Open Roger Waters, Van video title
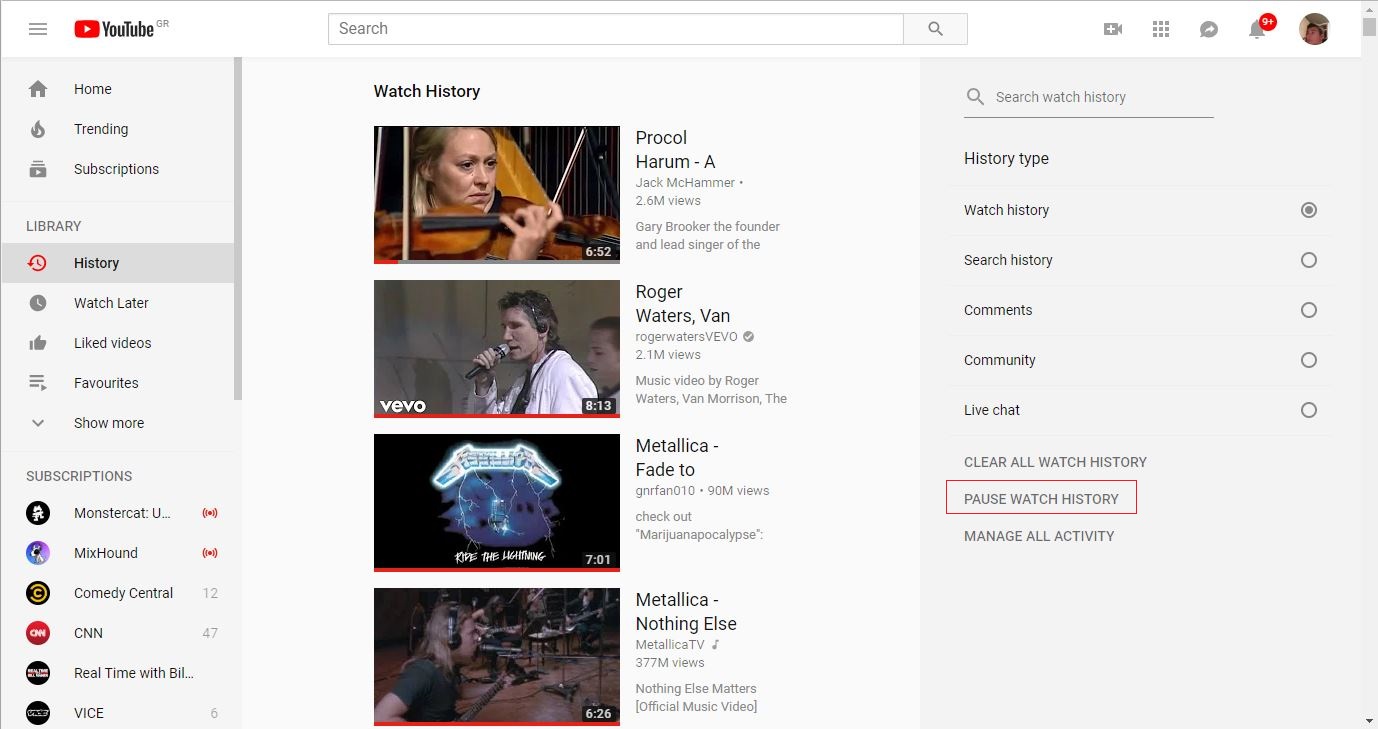Screen dimensions: 1378x729 pos(683,304)
